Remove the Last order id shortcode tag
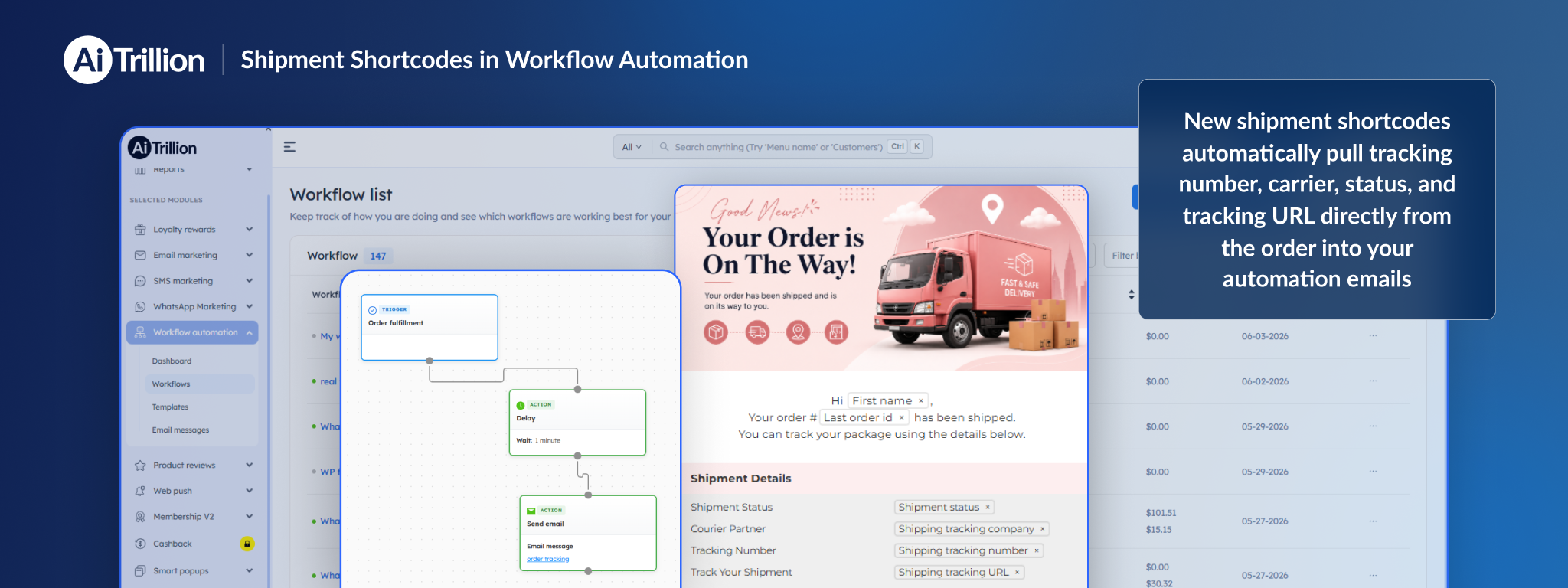 [901, 417]
